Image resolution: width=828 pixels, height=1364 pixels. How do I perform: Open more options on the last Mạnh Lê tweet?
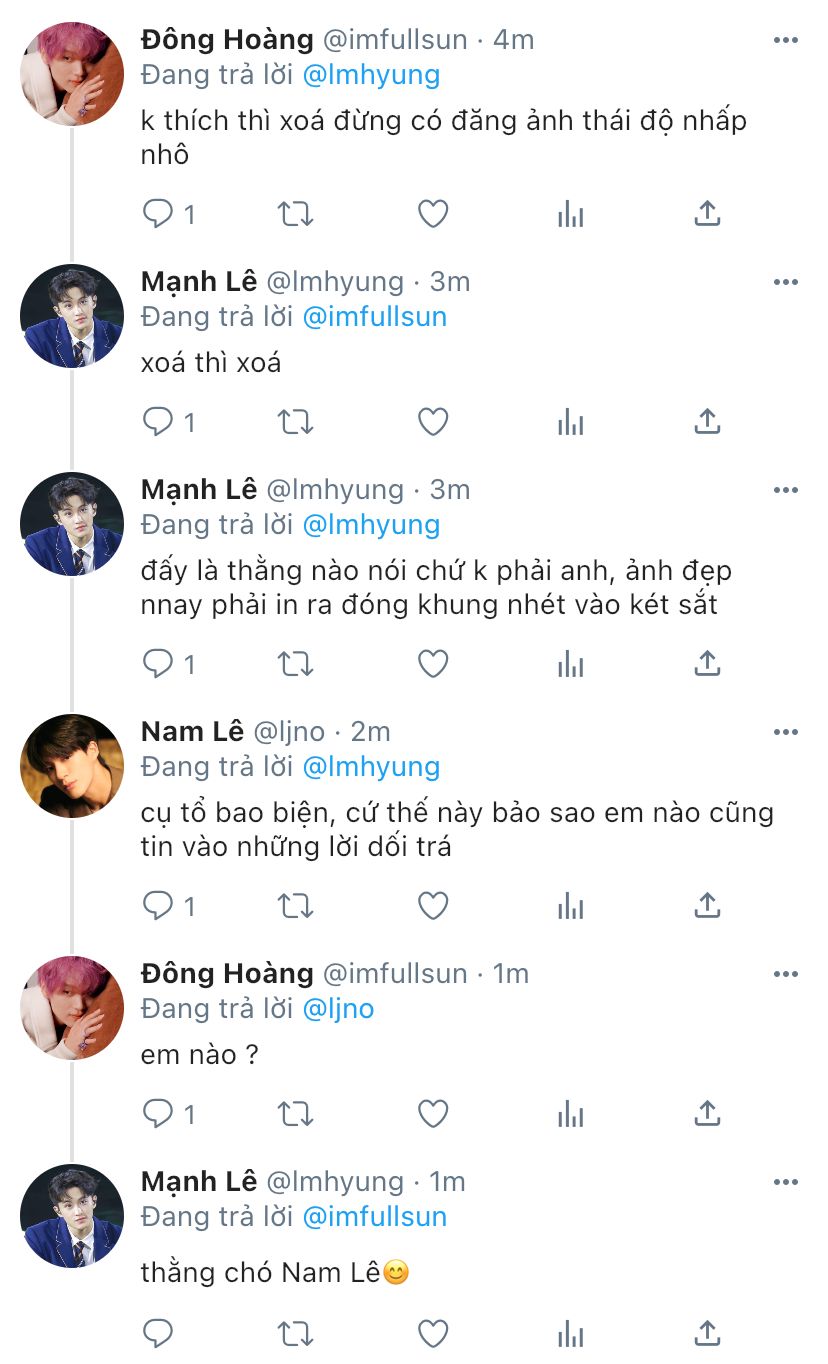click(786, 1182)
